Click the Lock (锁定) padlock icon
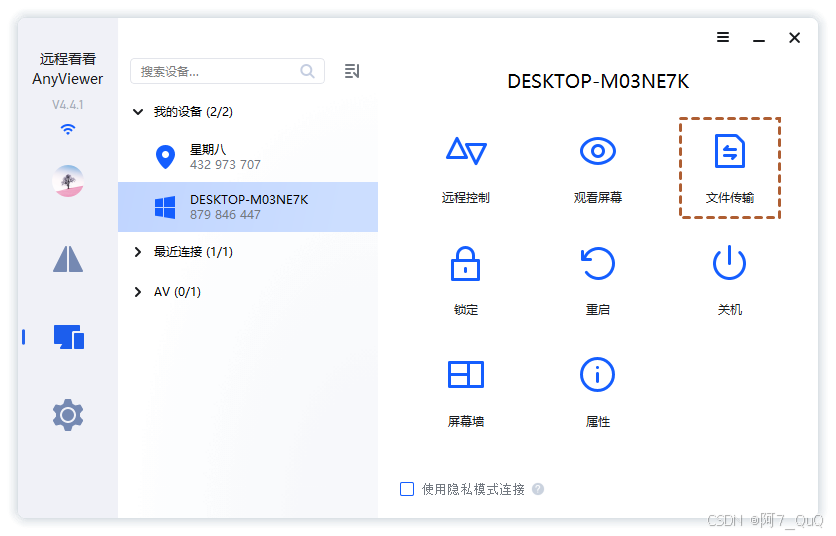Screen dimensions: 836x536 [x=465, y=263]
